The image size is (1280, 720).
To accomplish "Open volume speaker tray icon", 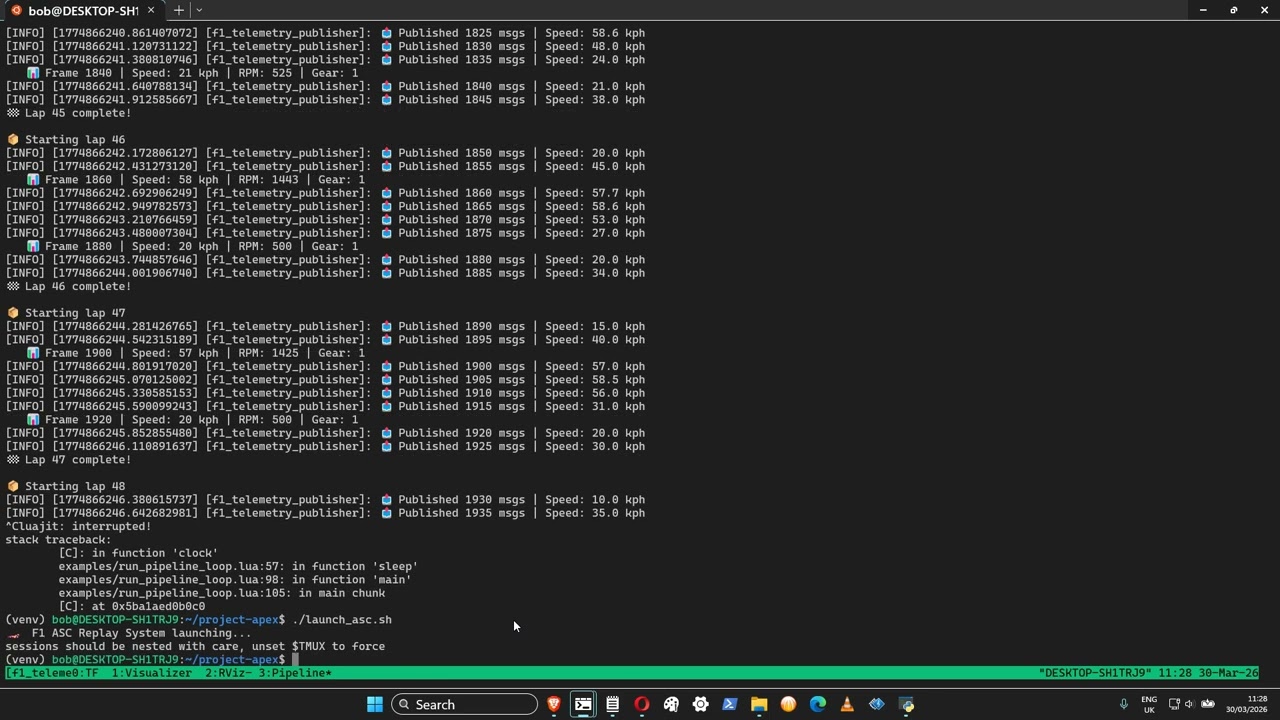I will tap(1190, 704).
